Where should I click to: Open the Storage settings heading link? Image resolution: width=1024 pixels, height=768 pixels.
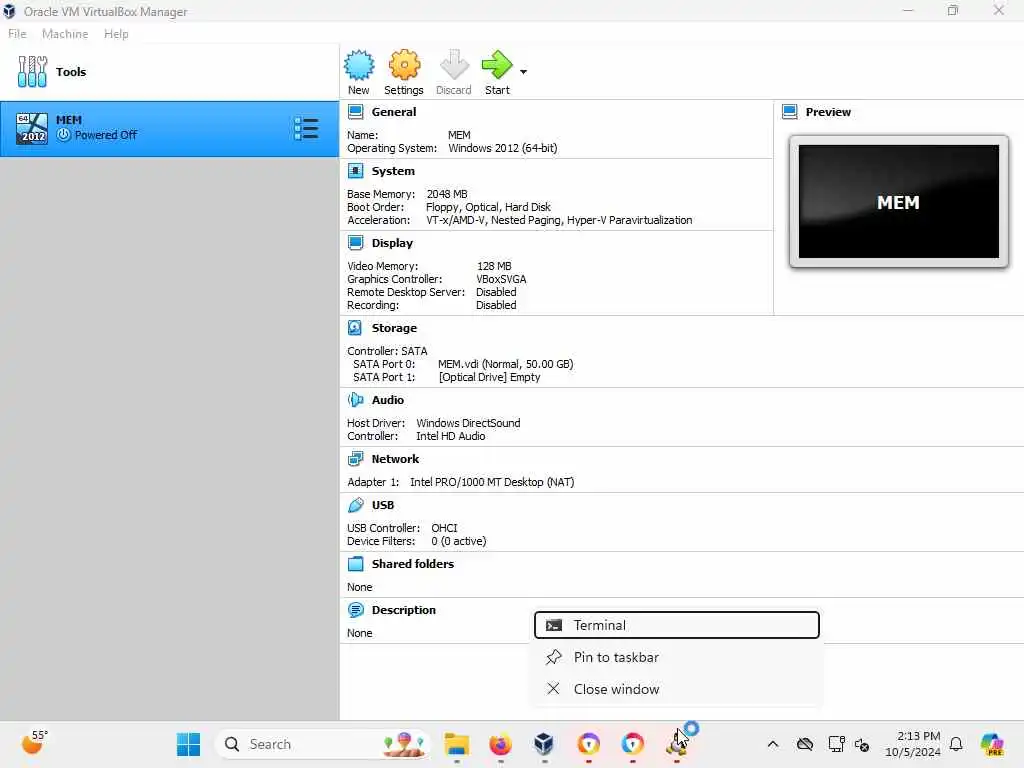pyautogui.click(x=394, y=328)
